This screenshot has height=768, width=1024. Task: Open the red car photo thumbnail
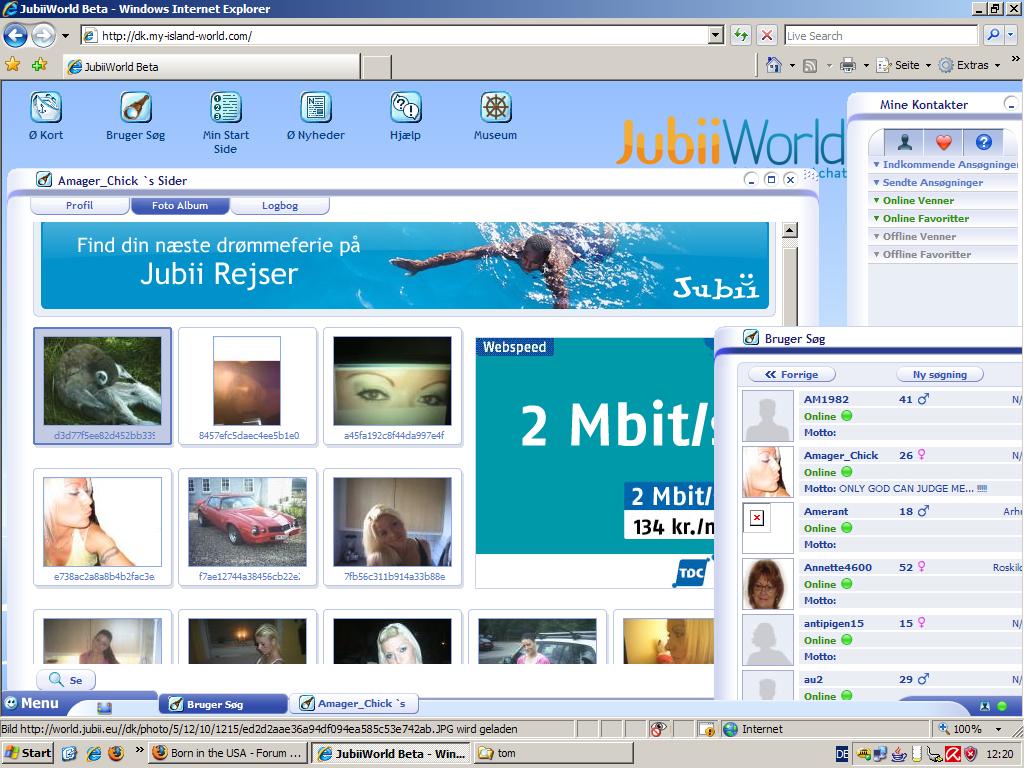(247, 521)
